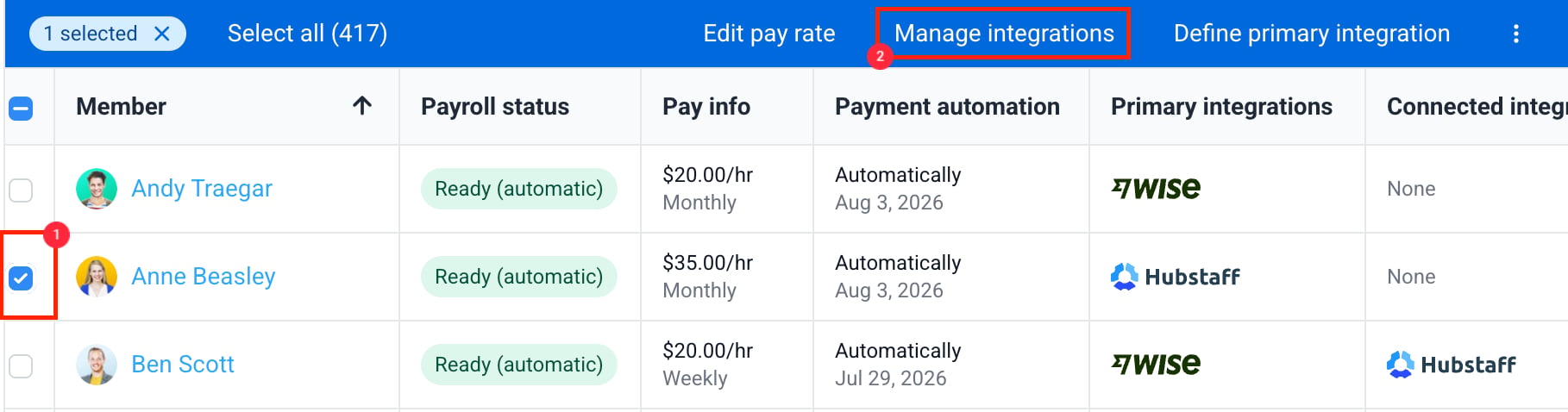Uncheck Anne Beasley's checkbox
Screen dimensions: 1568x412
(x=21, y=278)
